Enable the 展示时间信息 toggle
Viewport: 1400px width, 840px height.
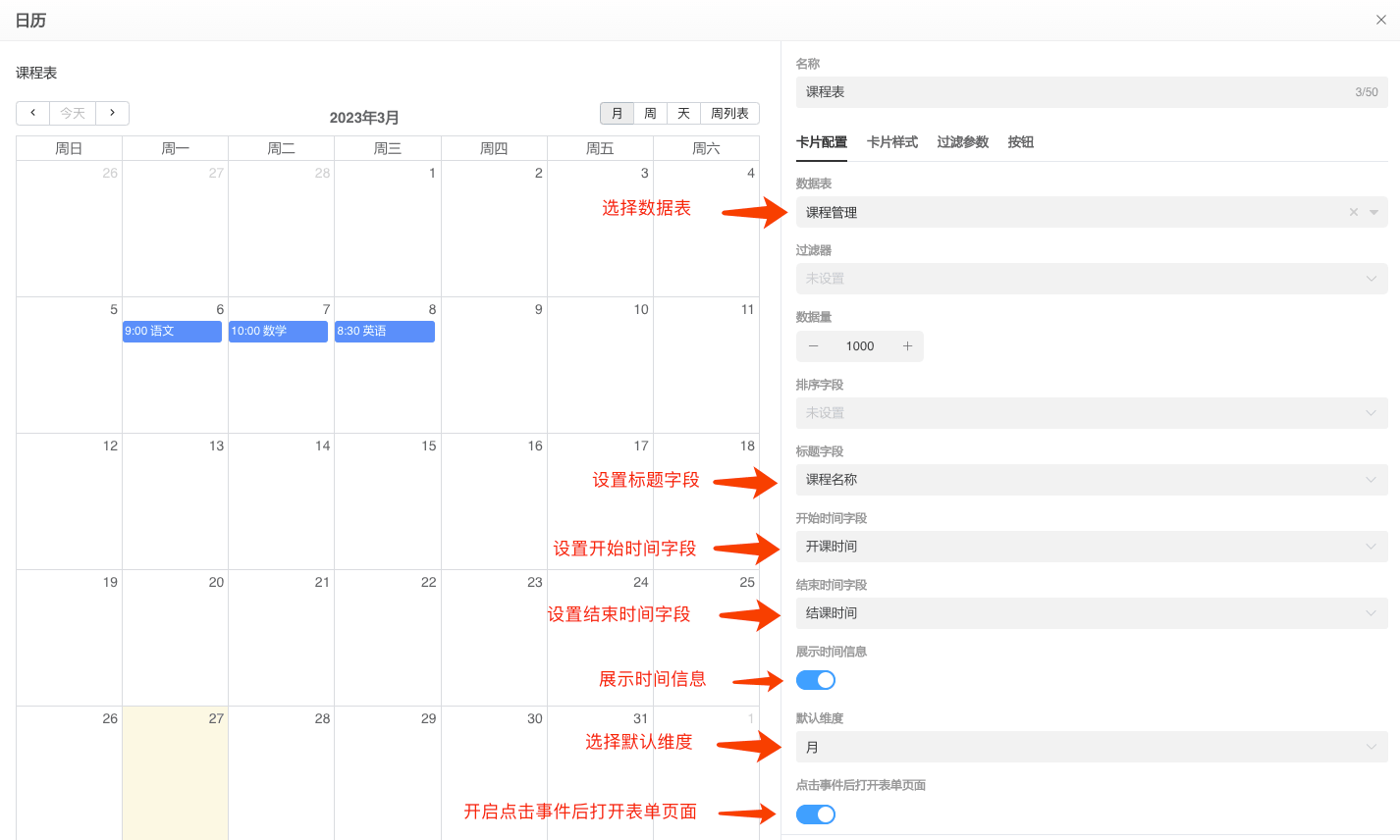816,679
